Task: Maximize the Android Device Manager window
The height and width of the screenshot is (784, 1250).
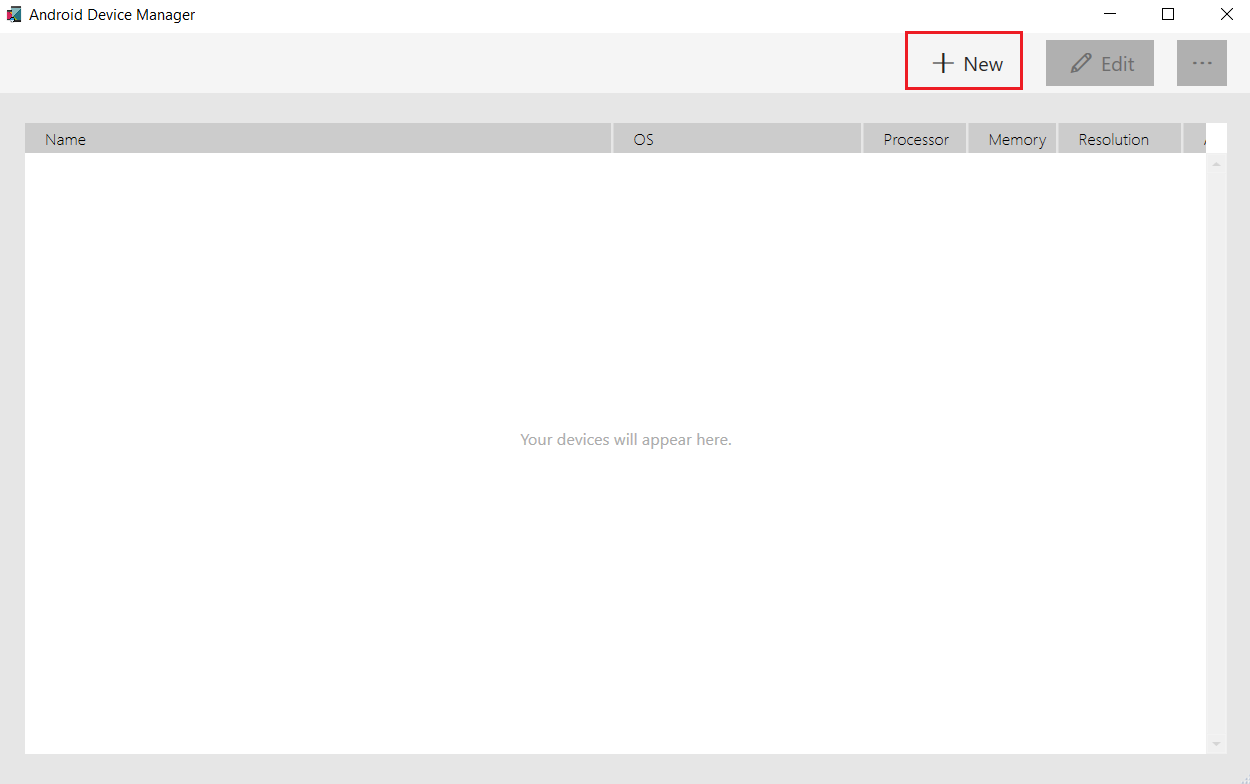Action: click(1168, 14)
